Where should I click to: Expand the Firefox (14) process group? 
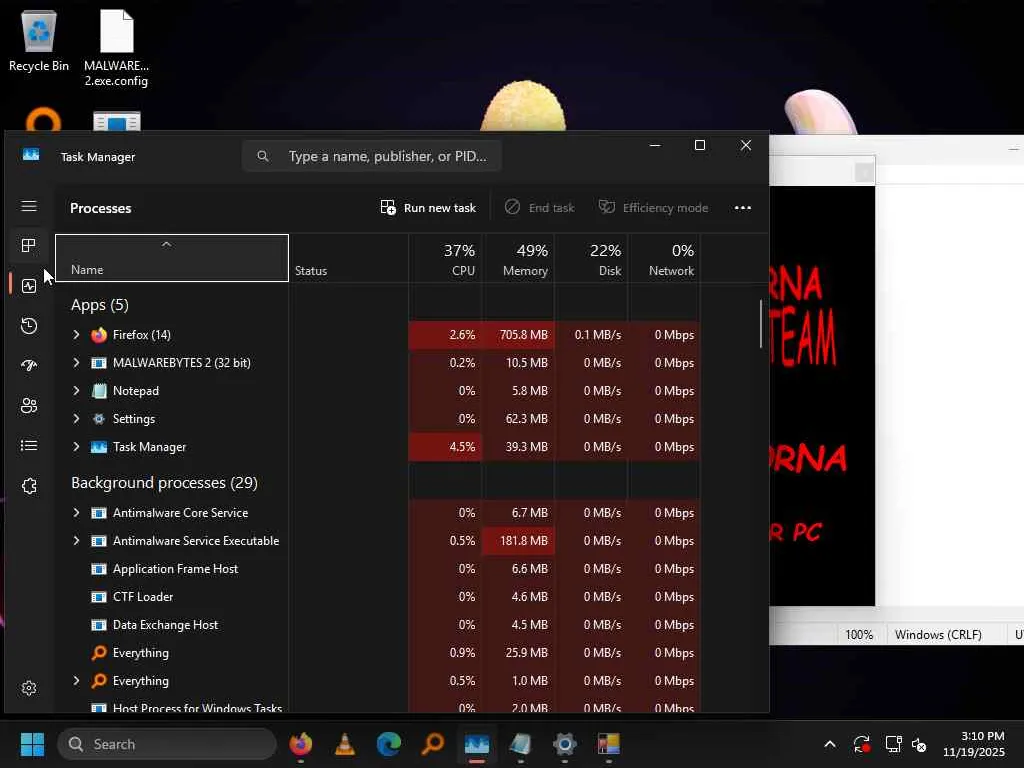76,334
